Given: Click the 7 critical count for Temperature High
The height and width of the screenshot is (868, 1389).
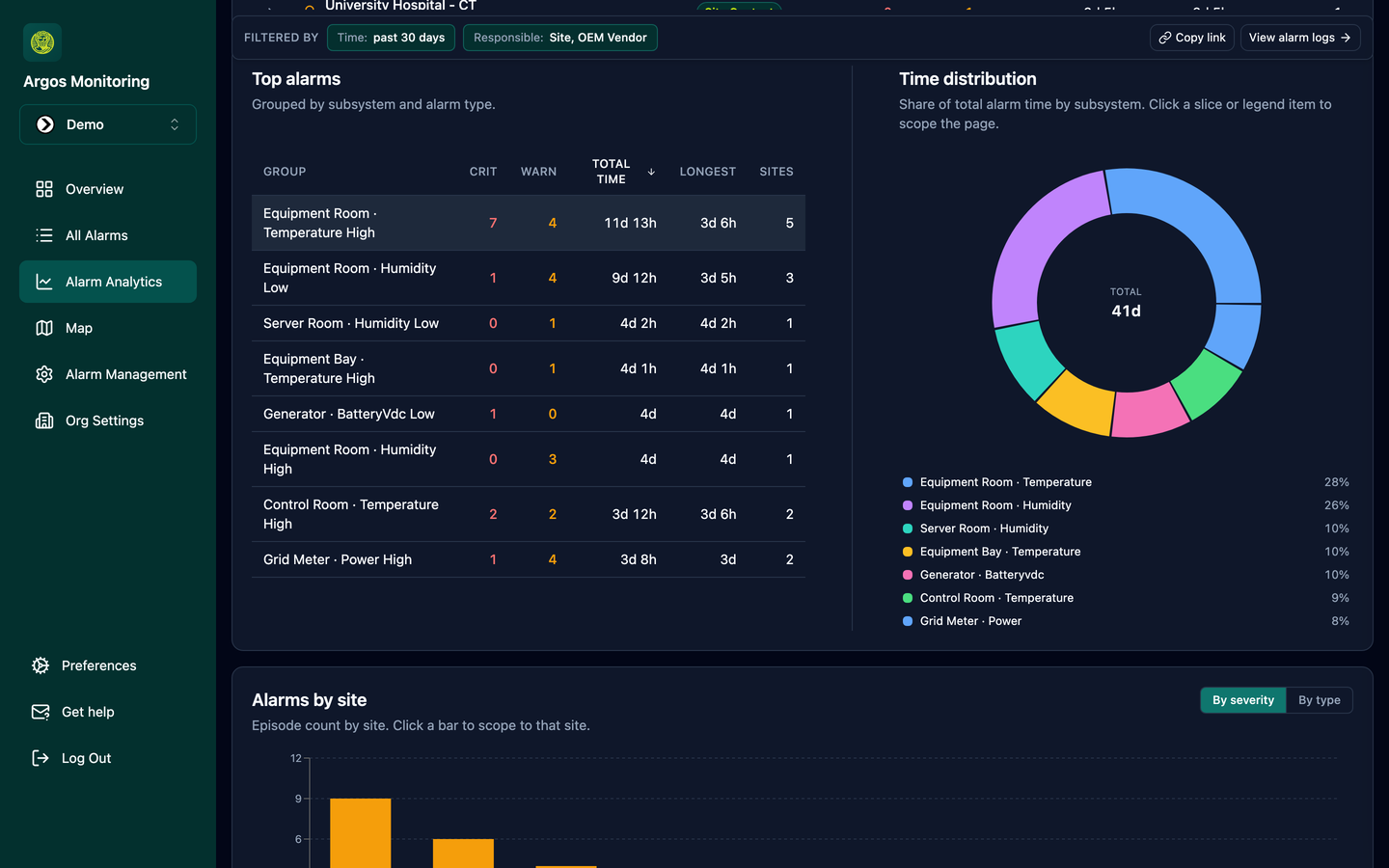Looking at the screenshot, I should click(x=493, y=223).
